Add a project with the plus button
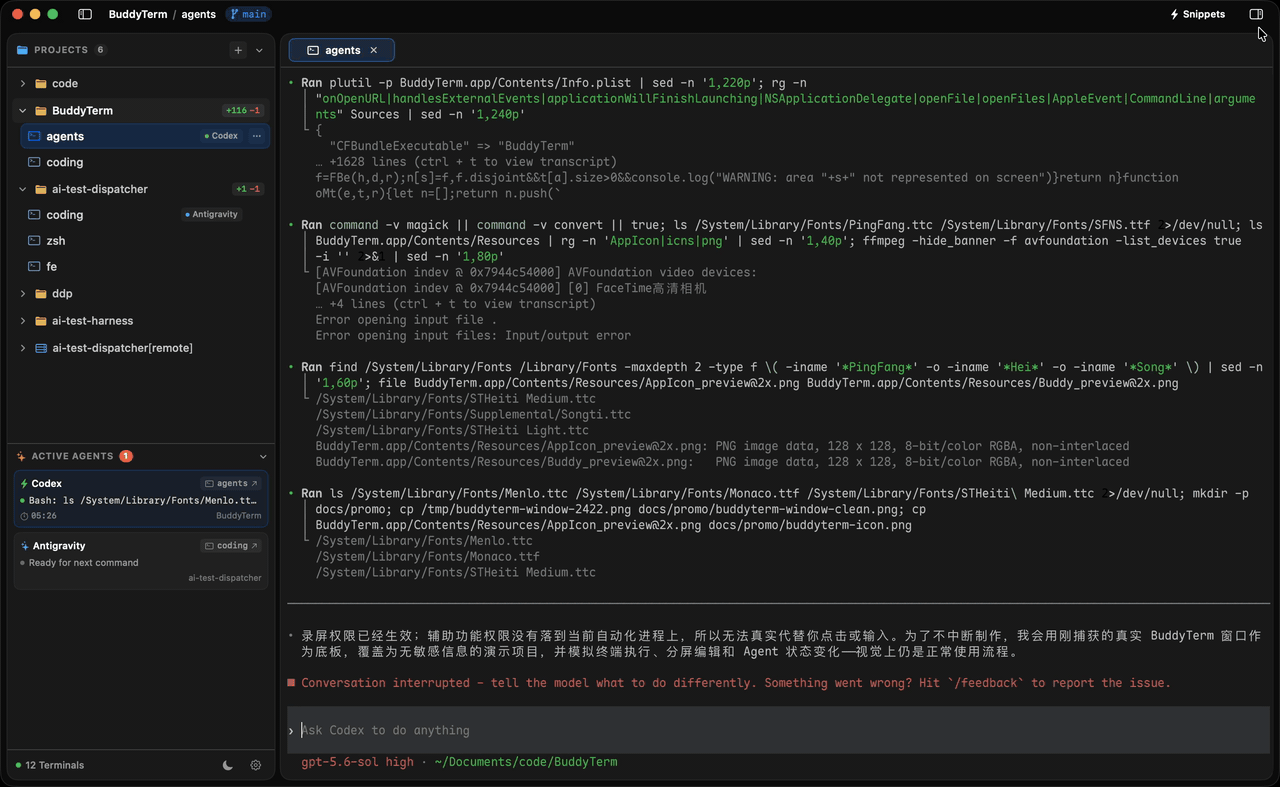 (x=238, y=50)
